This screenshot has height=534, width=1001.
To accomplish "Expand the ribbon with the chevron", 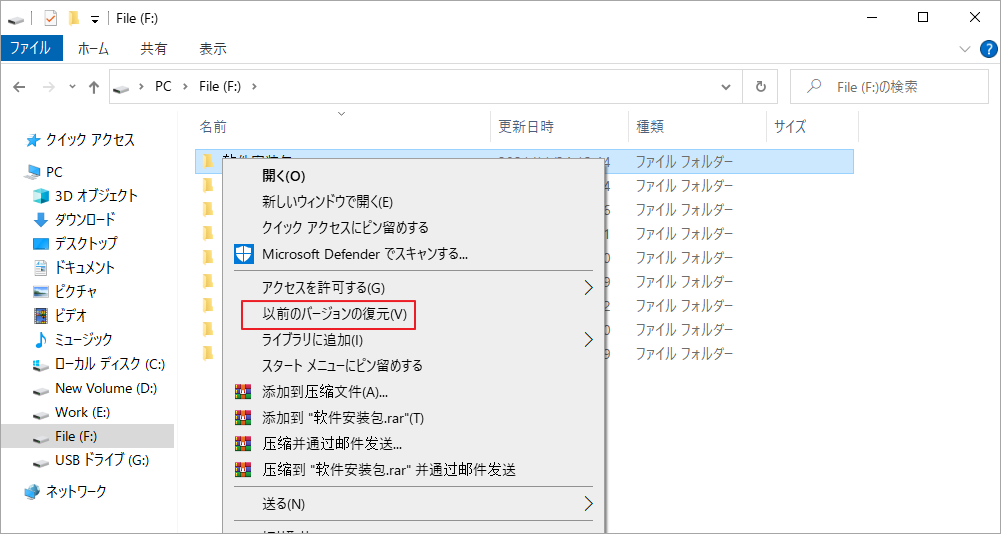I will [965, 49].
